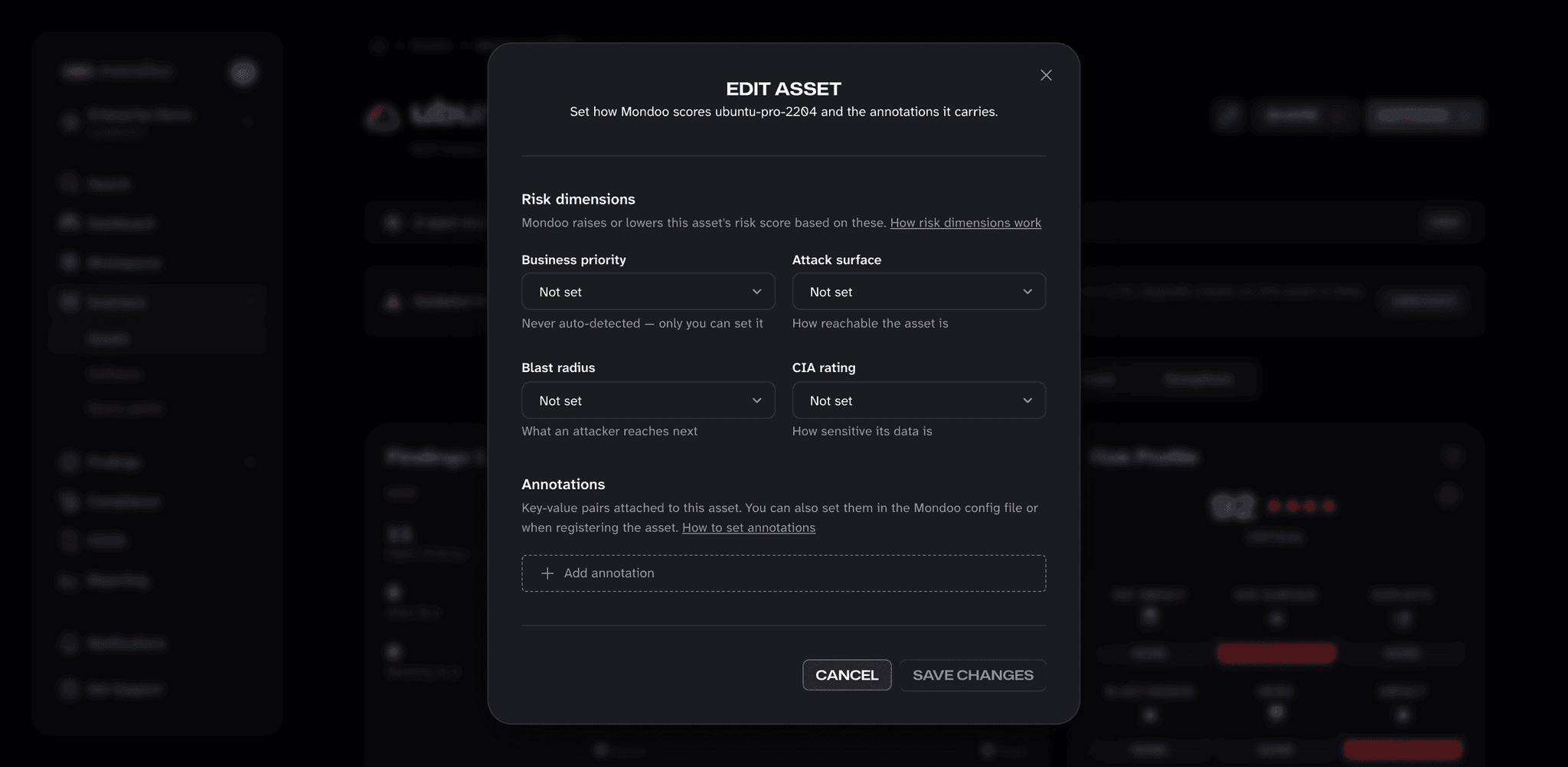This screenshot has height=767, width=1568.
Task: Open the How risk dimensions work link
Action: pyautogui.click(x=965, y=223)
